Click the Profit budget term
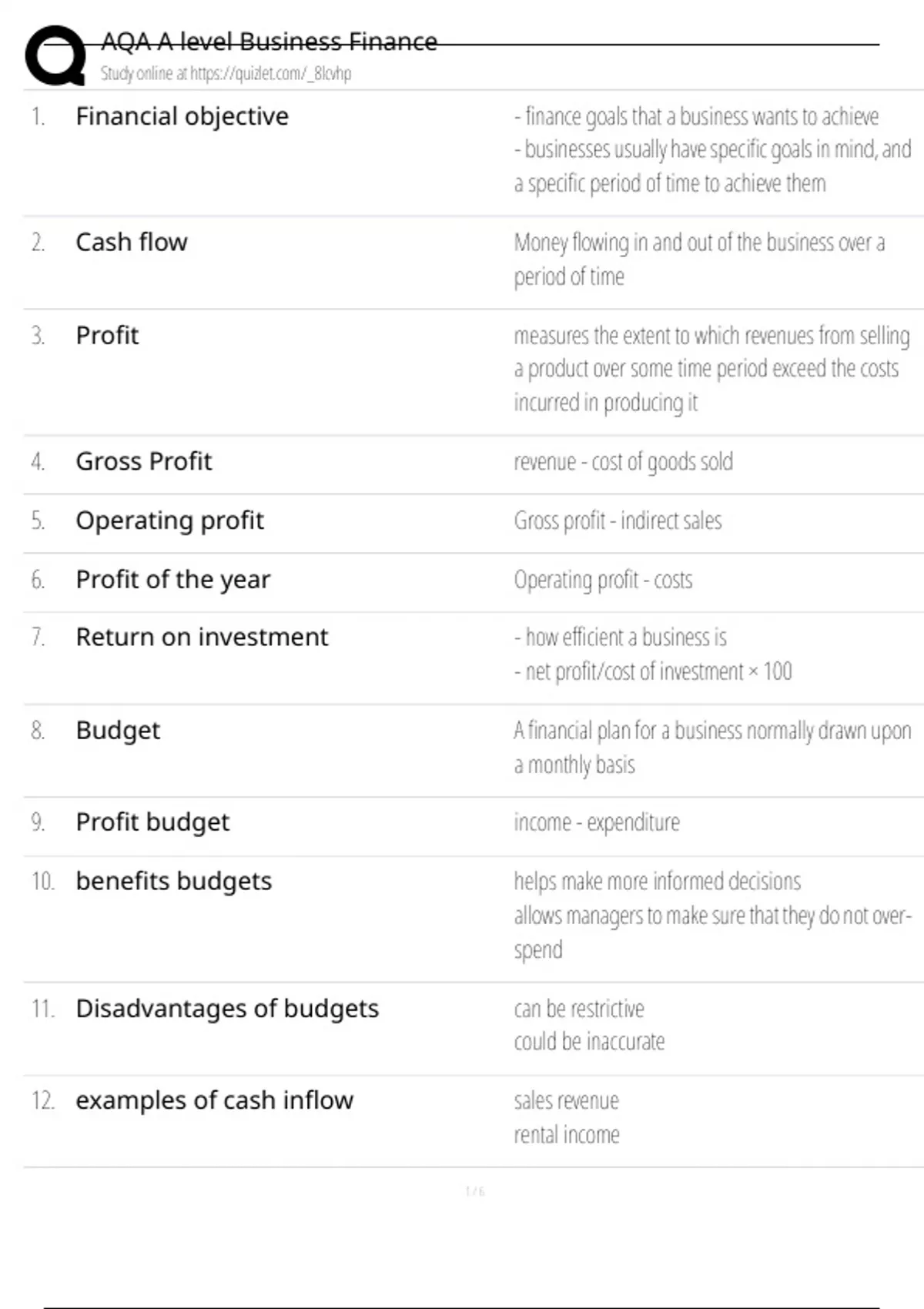The image size is (924, 1309). (x=152, y=822)
